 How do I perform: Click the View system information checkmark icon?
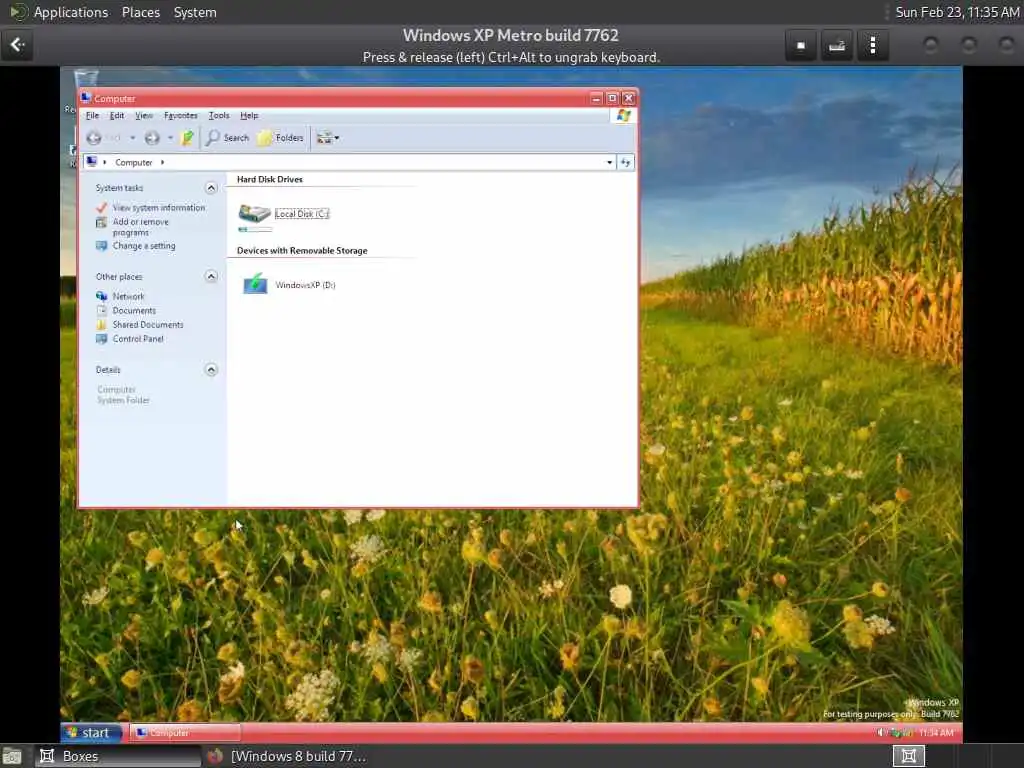pos(101,208)
